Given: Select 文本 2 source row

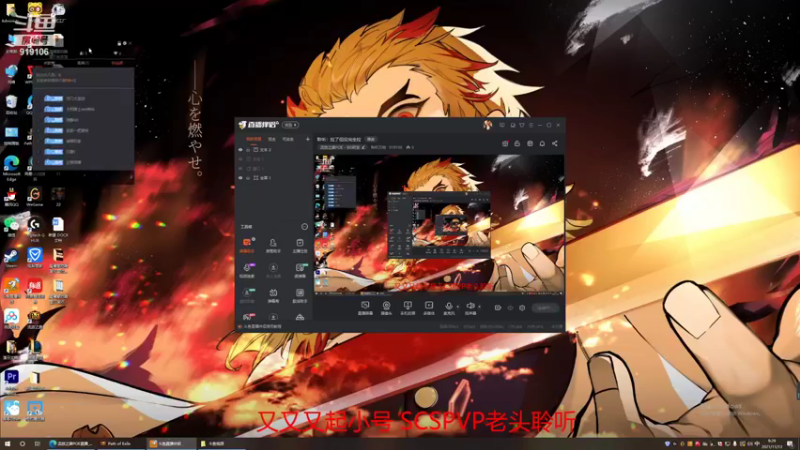Looking at the screenshot, I should point(273,150).
